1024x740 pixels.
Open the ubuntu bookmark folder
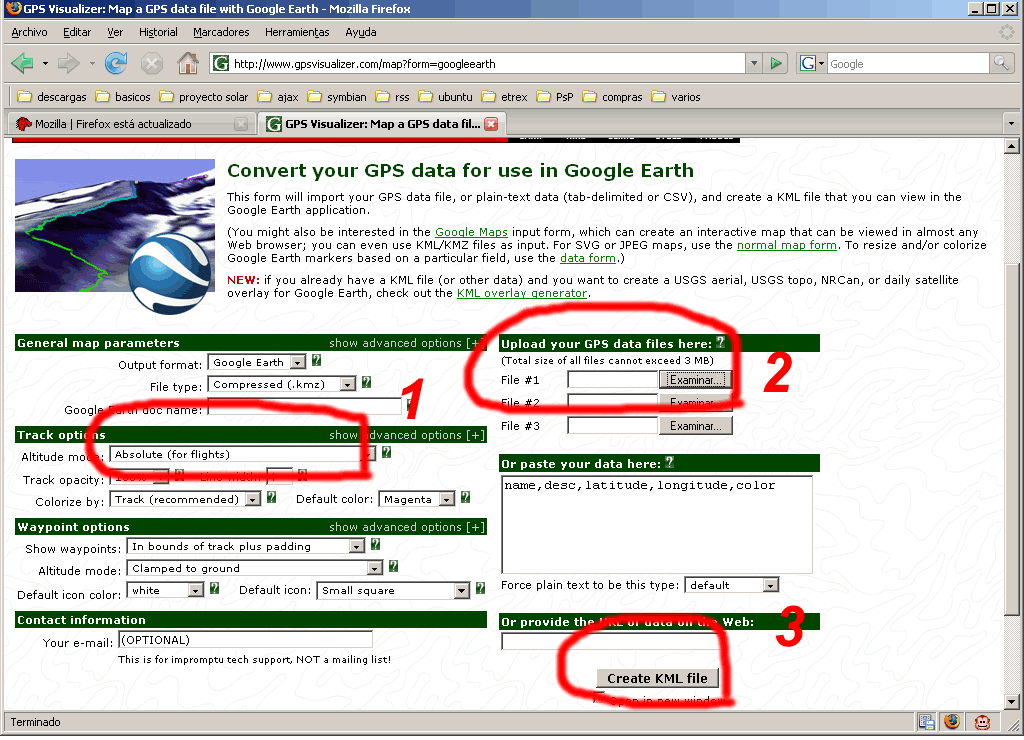pos(445,97)
